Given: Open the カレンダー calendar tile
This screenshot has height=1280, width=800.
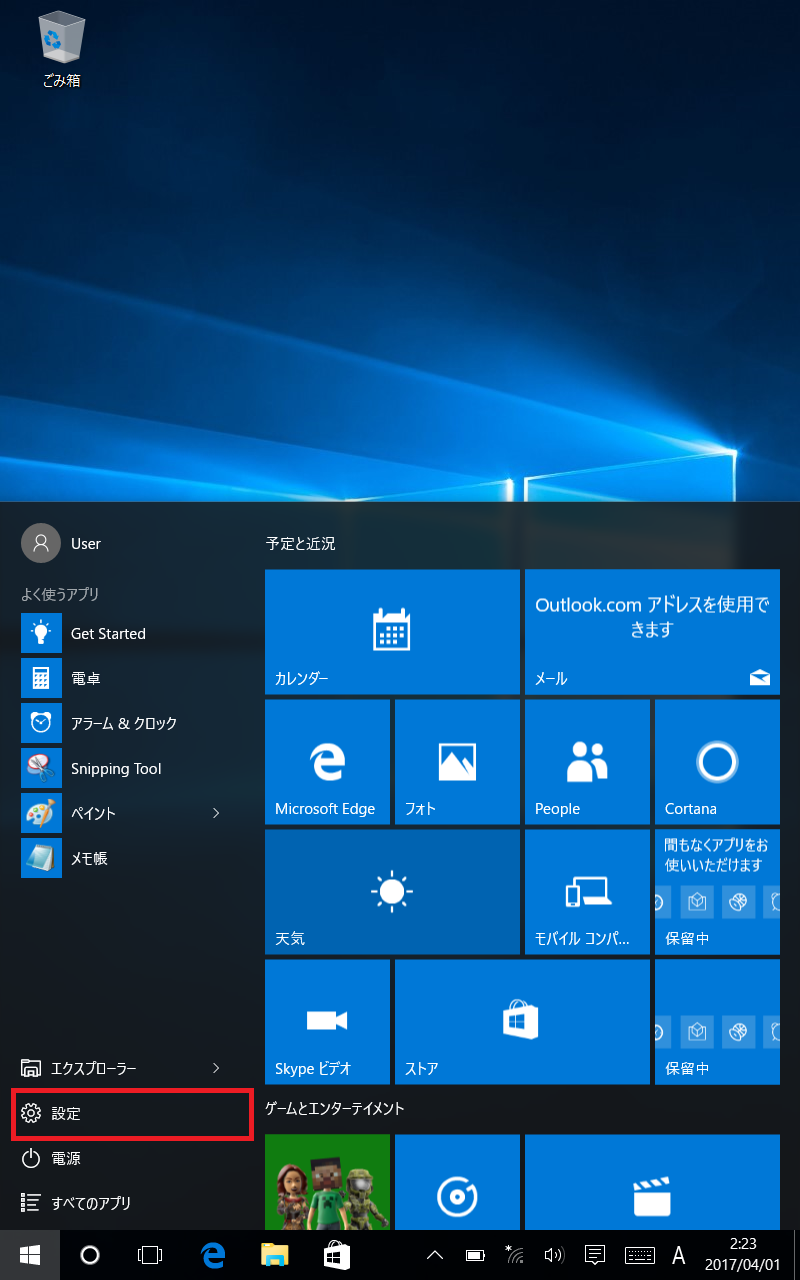Looking at the screenshot, I should tap(392, 631).
